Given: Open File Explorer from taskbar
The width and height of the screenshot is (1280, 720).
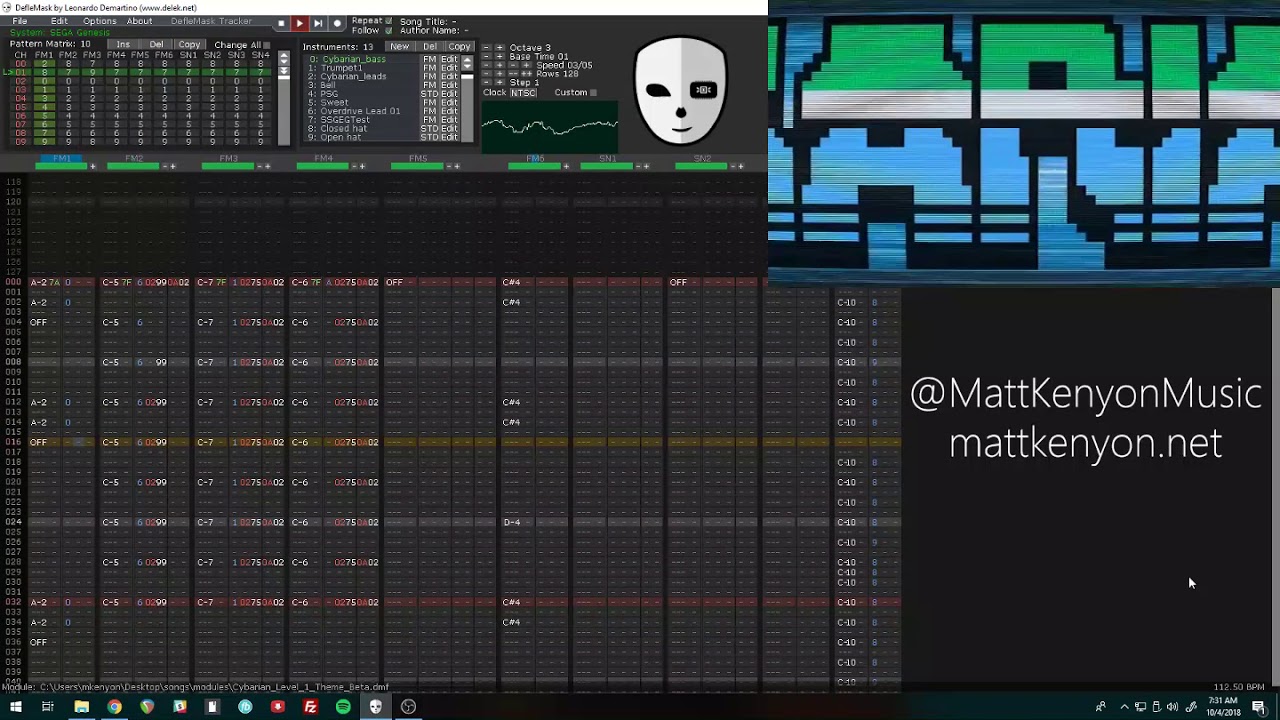Looking at the screenshot, I should [81, 707].
